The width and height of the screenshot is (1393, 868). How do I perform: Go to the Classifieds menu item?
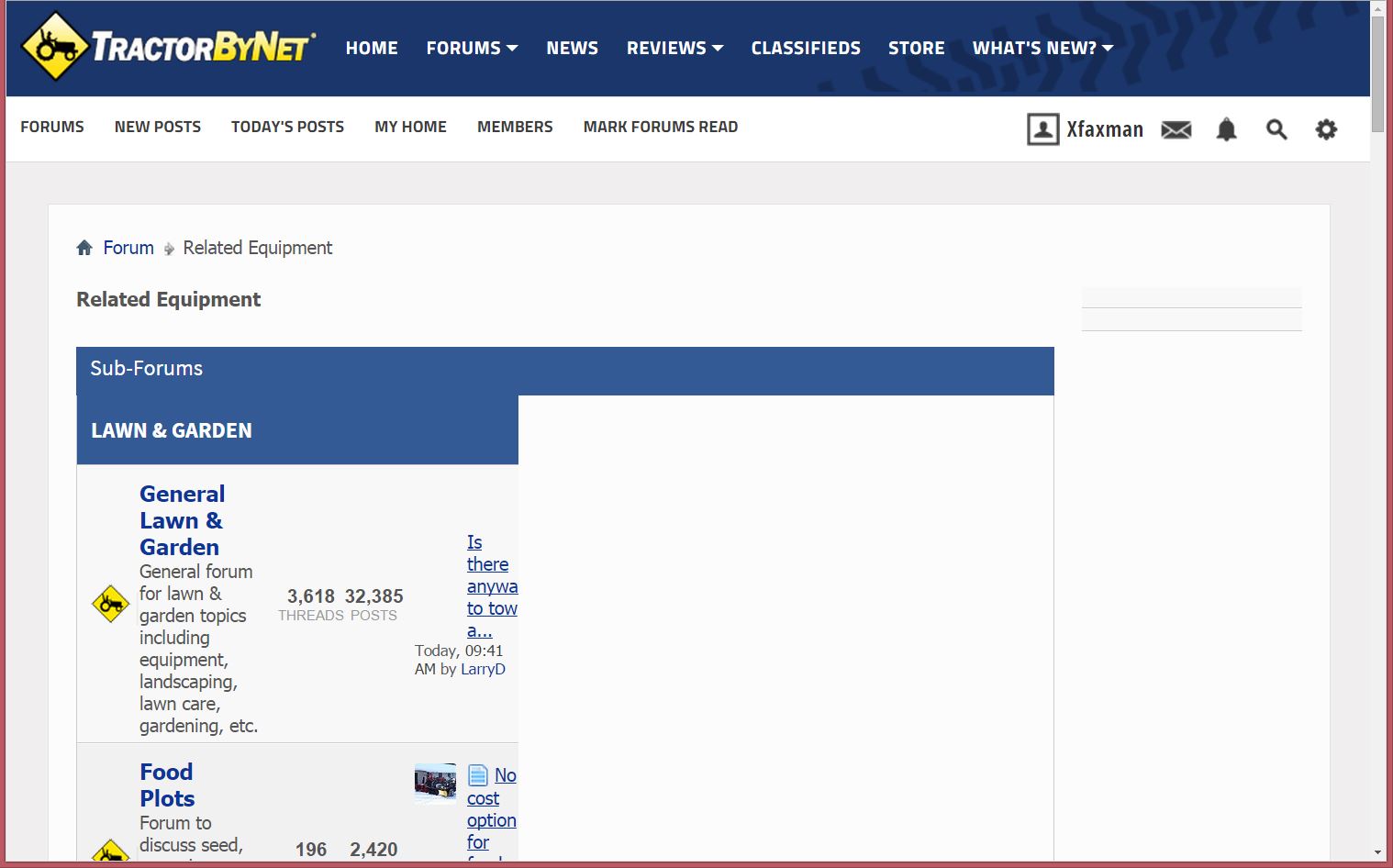pos(806,48)
